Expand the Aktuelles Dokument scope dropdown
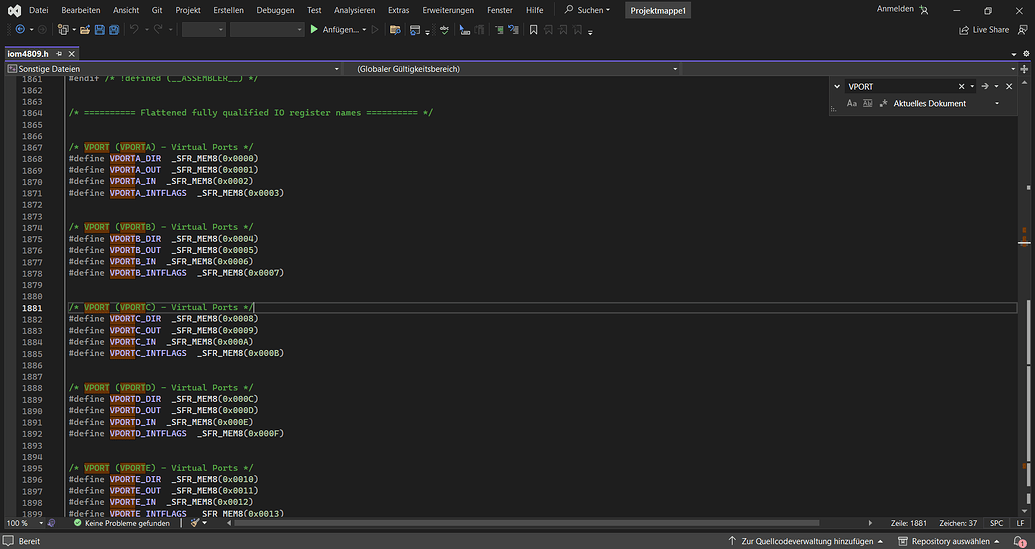Image resolution: width=1035 pixels, height=549 pixels. [x=996, y=103]
